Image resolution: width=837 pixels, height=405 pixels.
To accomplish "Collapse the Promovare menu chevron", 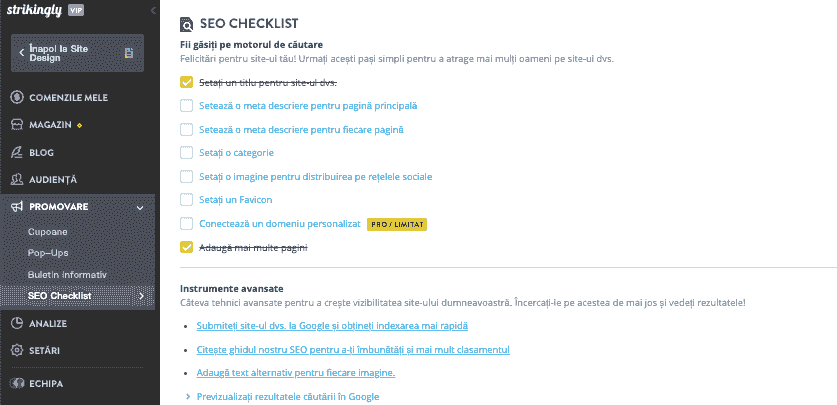I will coord(140,208).
